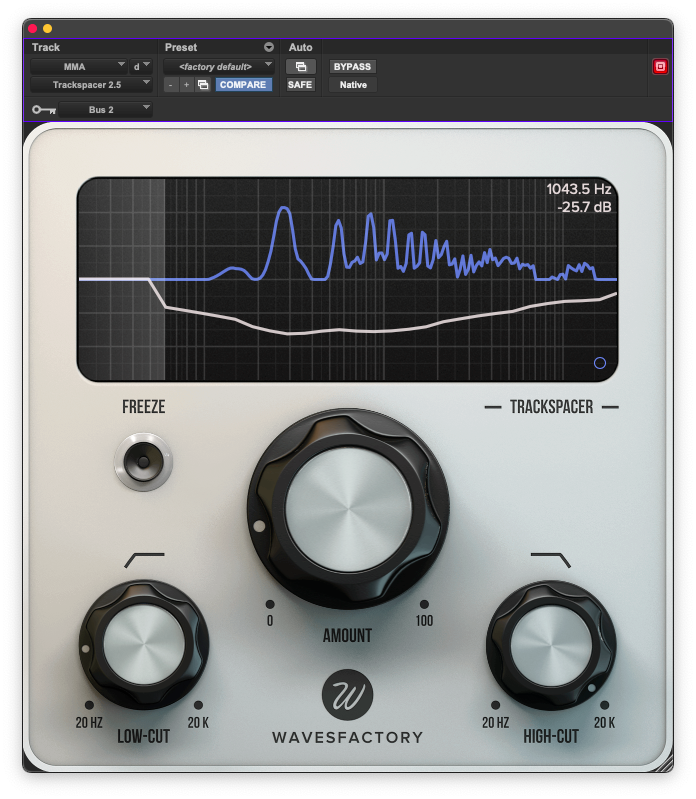Click the -25.7 dB level readout
The image size is (696, 799).
[x=584, y=207]
